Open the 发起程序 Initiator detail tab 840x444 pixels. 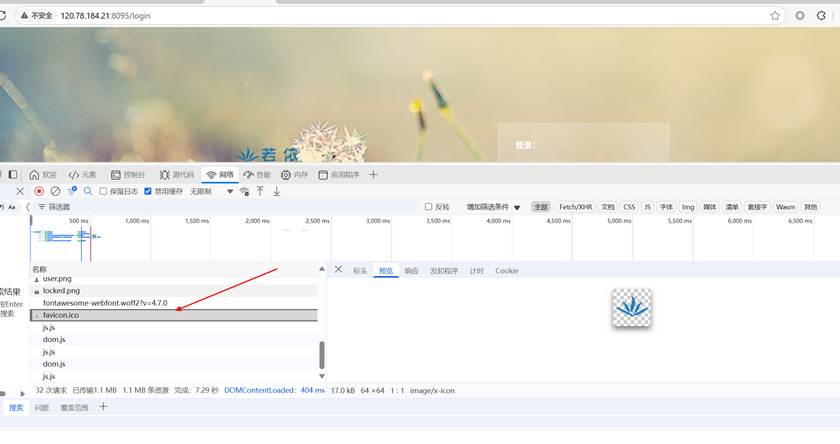[x=444, y=270]
